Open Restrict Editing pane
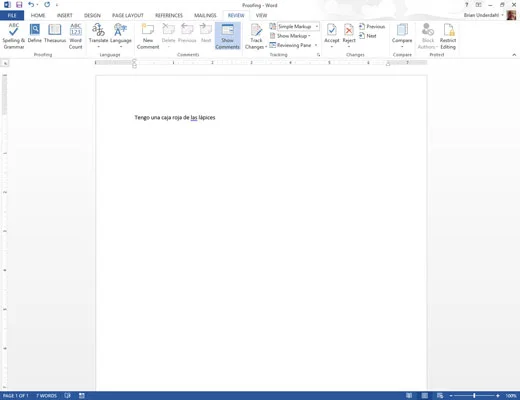This screenshot has height=400, width=520. [x=448, y=36]
